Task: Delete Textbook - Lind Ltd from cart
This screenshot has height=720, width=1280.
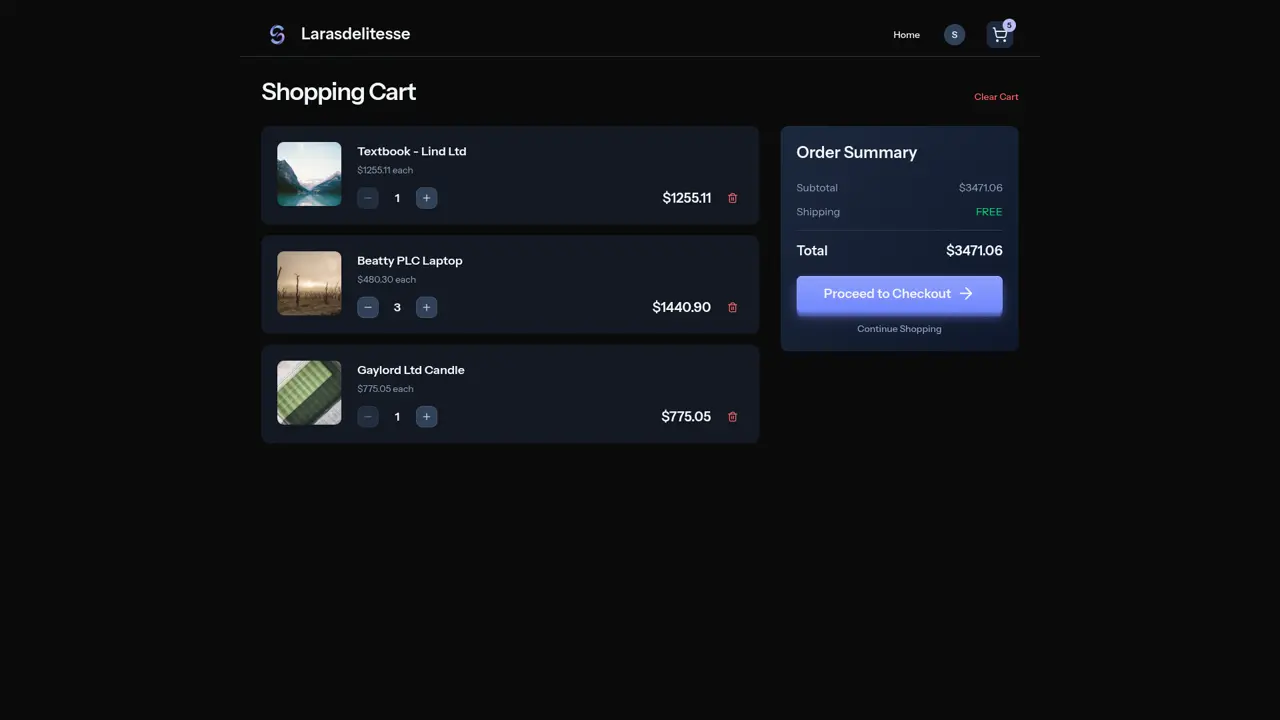Action: click(x=732, y=198)
